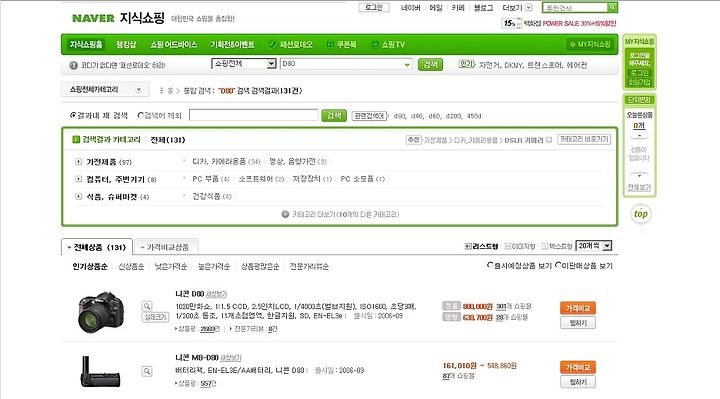
Task: Click orange 가격비교 button for 니콘 MB-D80
Action: click(x=578, y=367)
